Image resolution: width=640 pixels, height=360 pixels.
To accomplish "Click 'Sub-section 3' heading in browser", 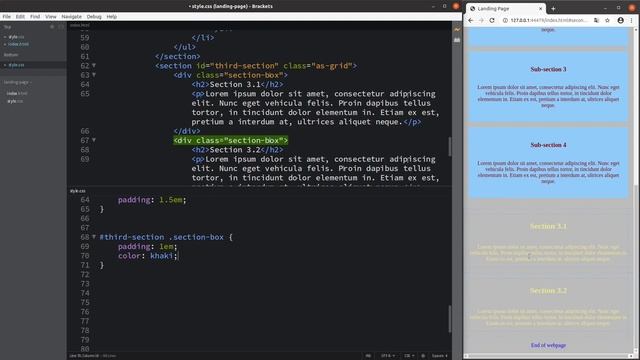I will pyautogui.click(x=548, y=69).
